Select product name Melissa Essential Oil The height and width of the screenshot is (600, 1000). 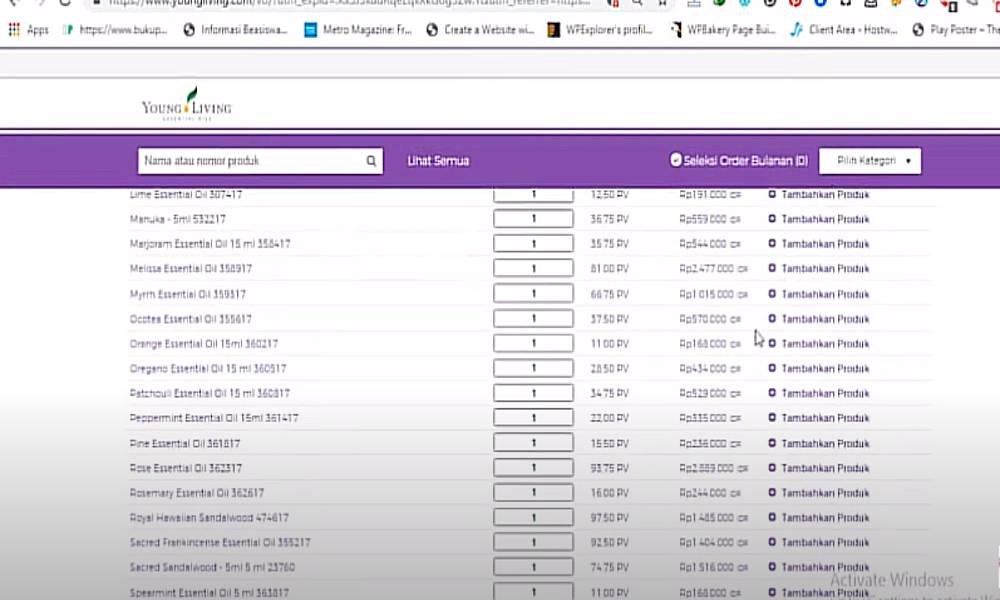point(191,269)
